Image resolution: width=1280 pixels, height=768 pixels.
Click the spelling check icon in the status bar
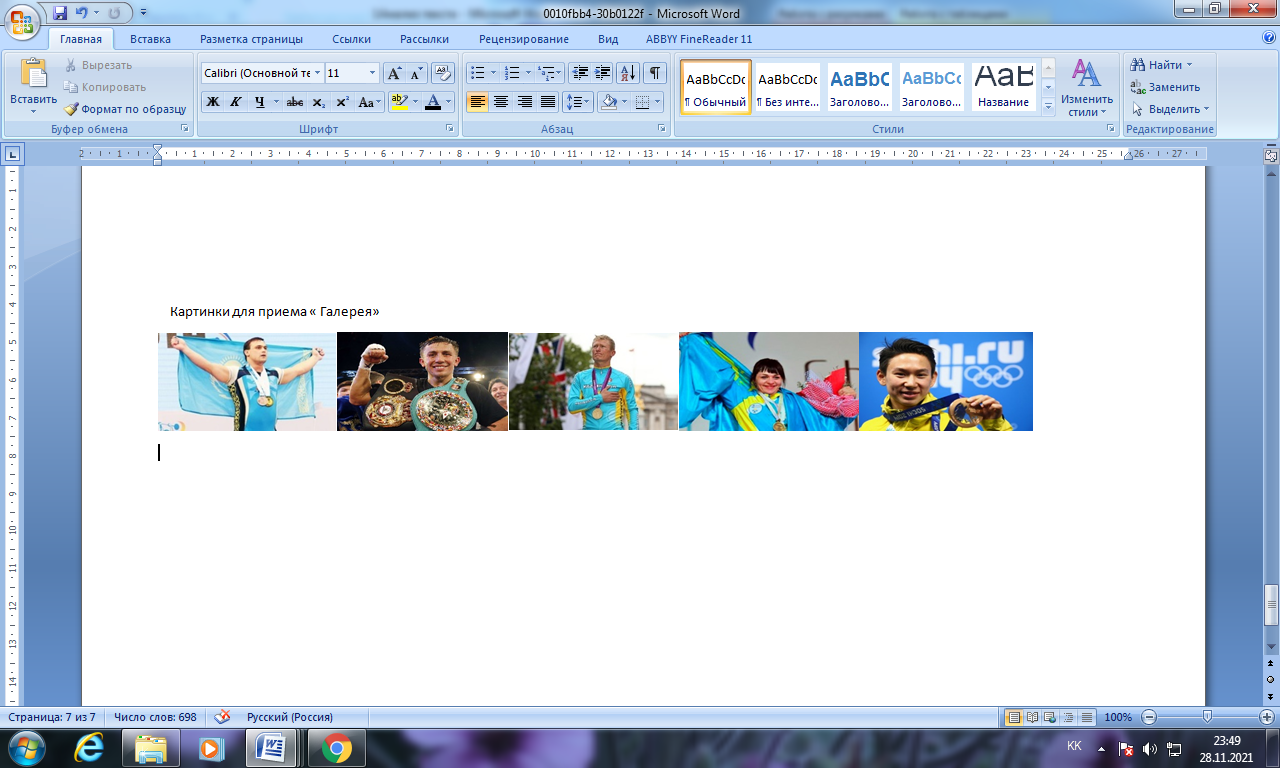pyautogui.click(x=223, y=717)
